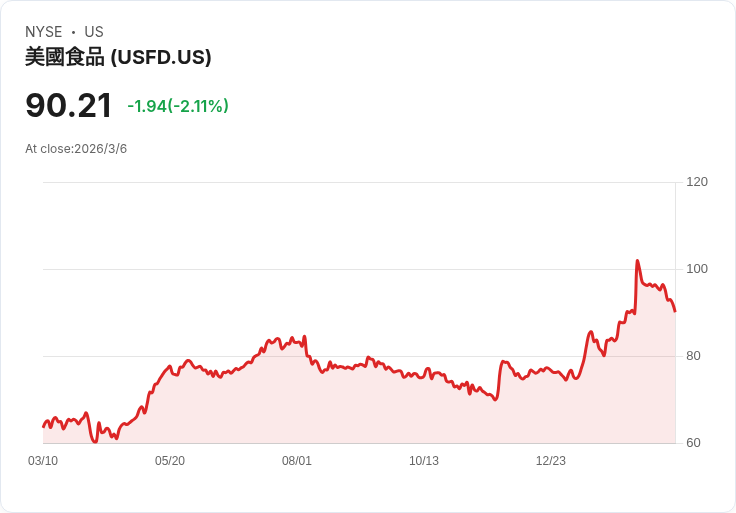The image size is (736, 513).
Task: Open the 美國食品 (USFD.US) stock title
Action: 118,58
